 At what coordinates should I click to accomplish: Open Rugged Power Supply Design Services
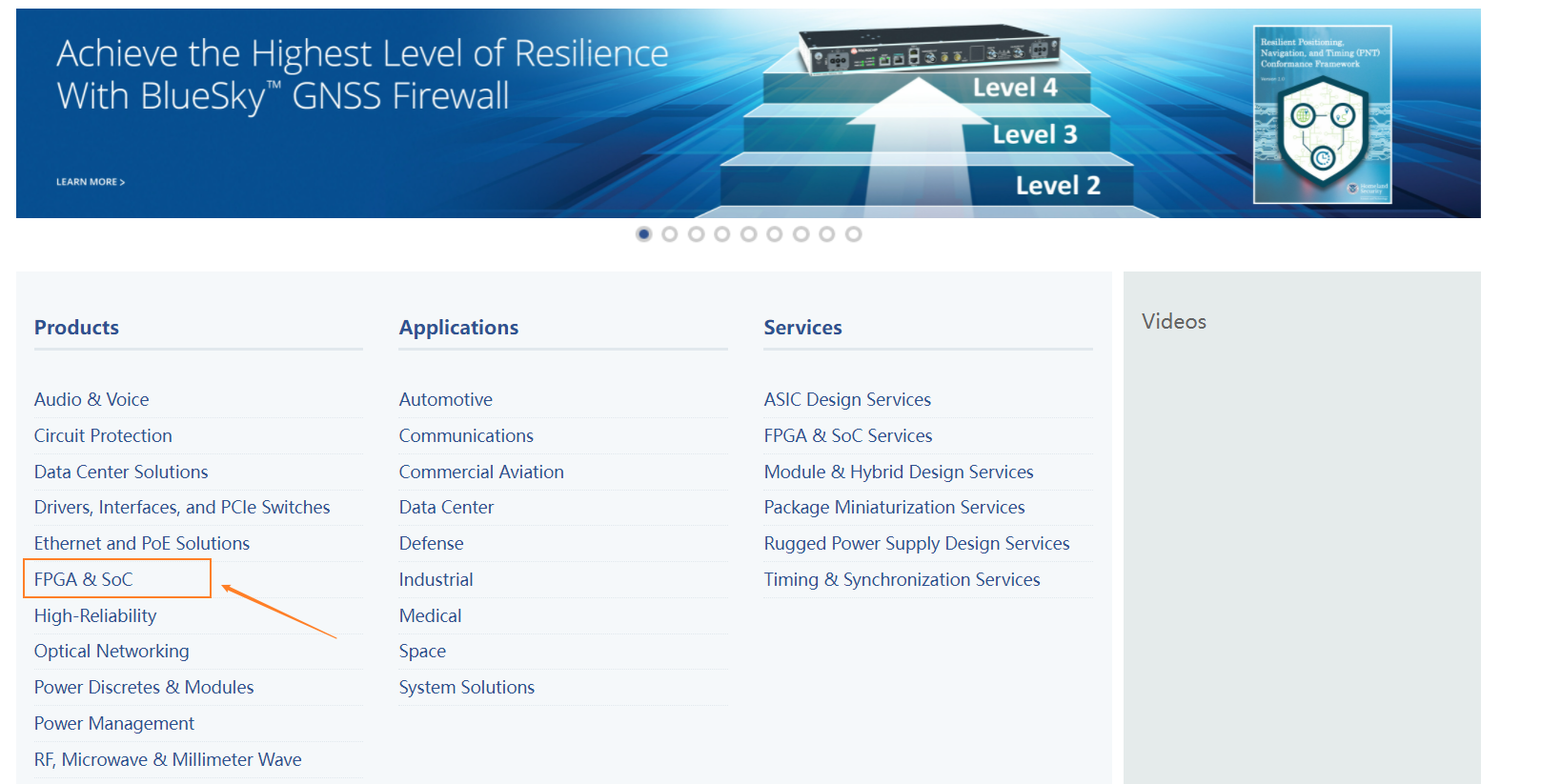[x=917, y=544]
